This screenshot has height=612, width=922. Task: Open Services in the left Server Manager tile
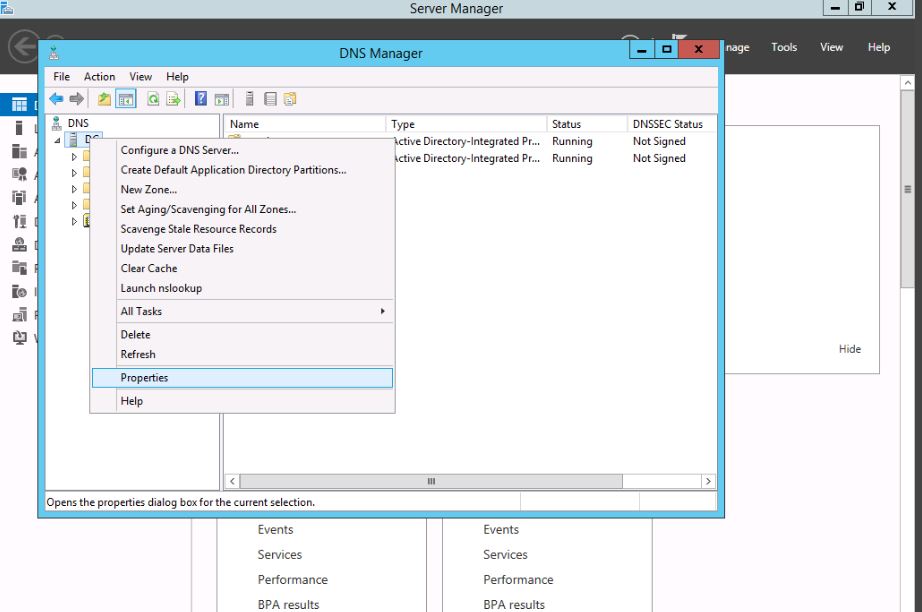(x=279, y=554)
